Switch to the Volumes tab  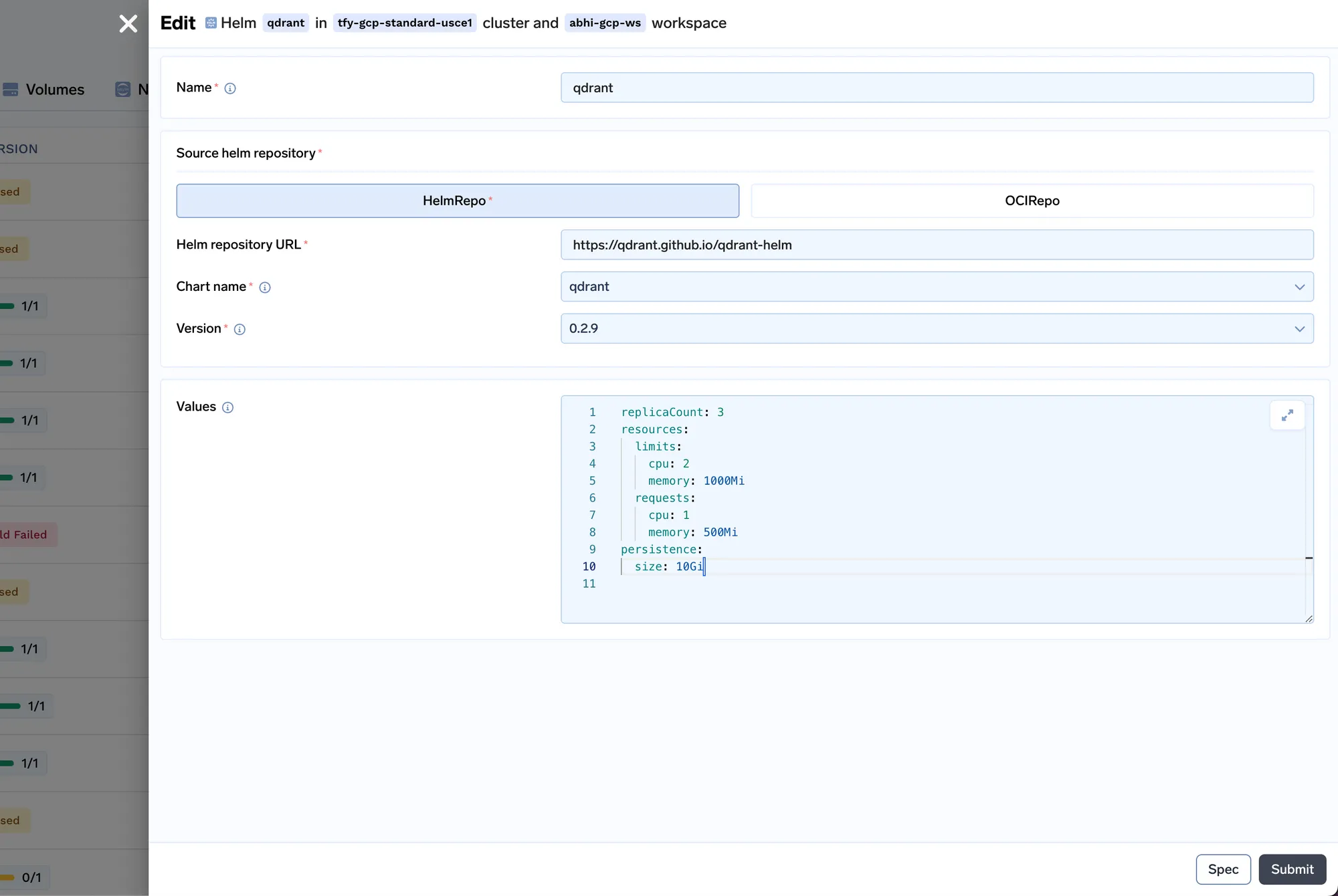point(55,90)
